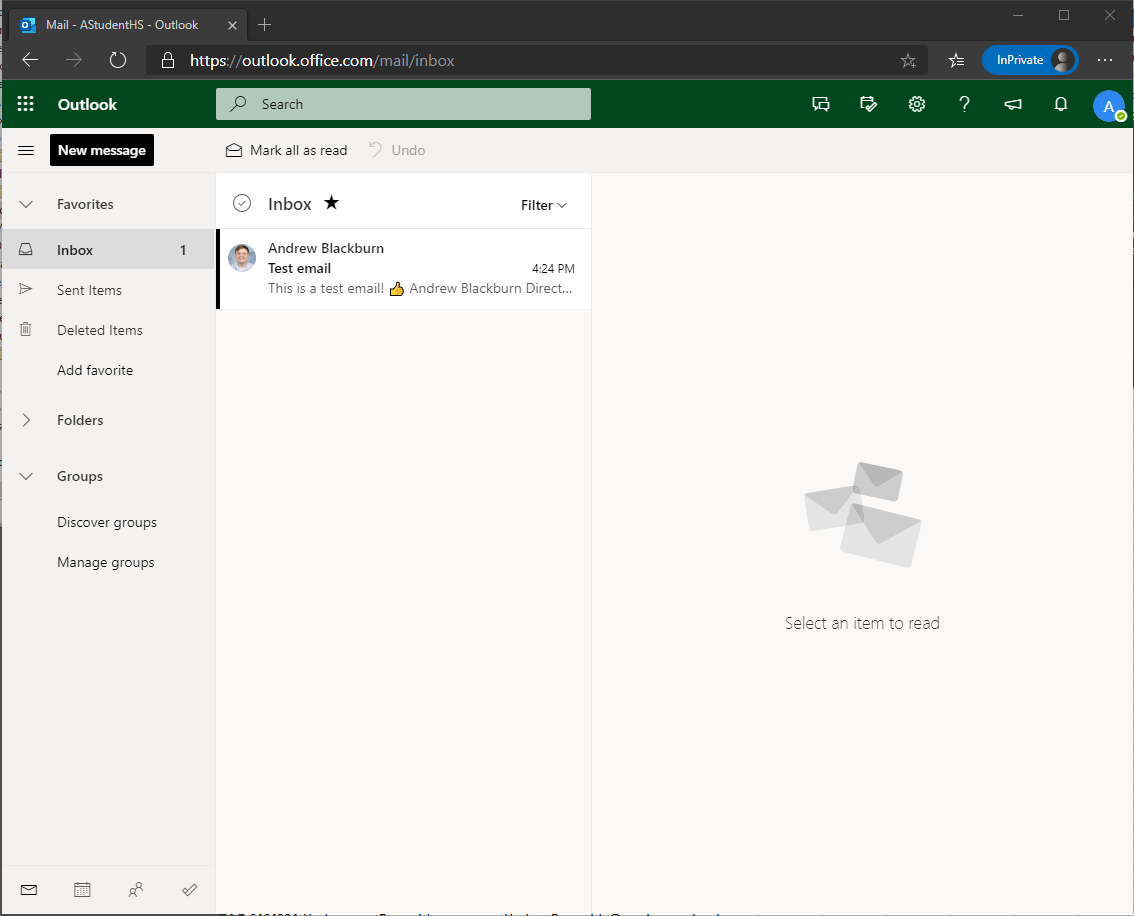Open the To Do checkmark icon
Image resolution: width=1134 pixels, height=916 pixels.
click(x=189, y=889)
